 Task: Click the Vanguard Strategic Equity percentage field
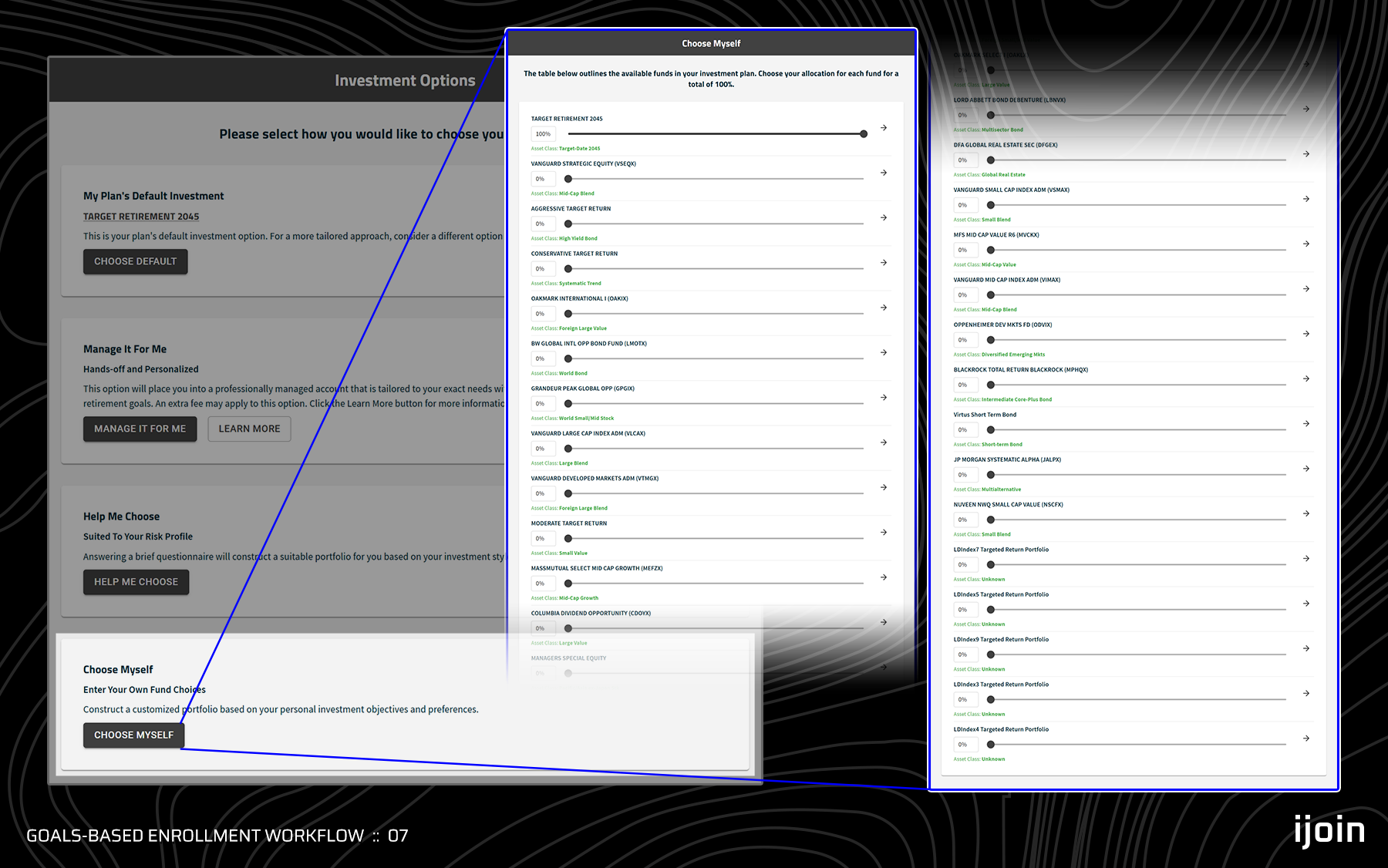(x=544, y=179)
